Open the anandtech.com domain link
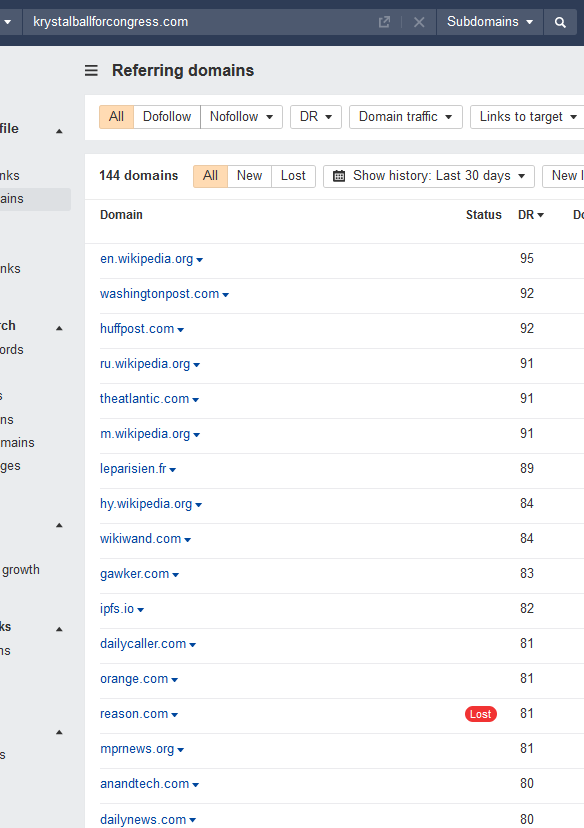The image size is (584, 828). (x=144, y=784)
